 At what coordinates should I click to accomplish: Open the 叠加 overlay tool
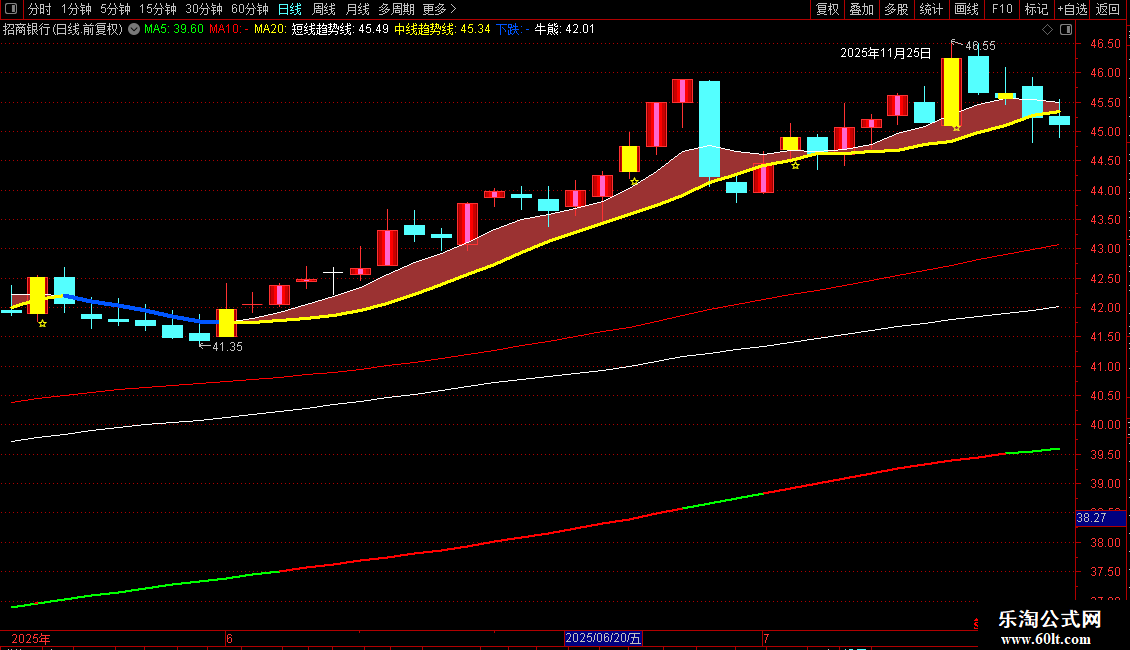coord(861,9)
